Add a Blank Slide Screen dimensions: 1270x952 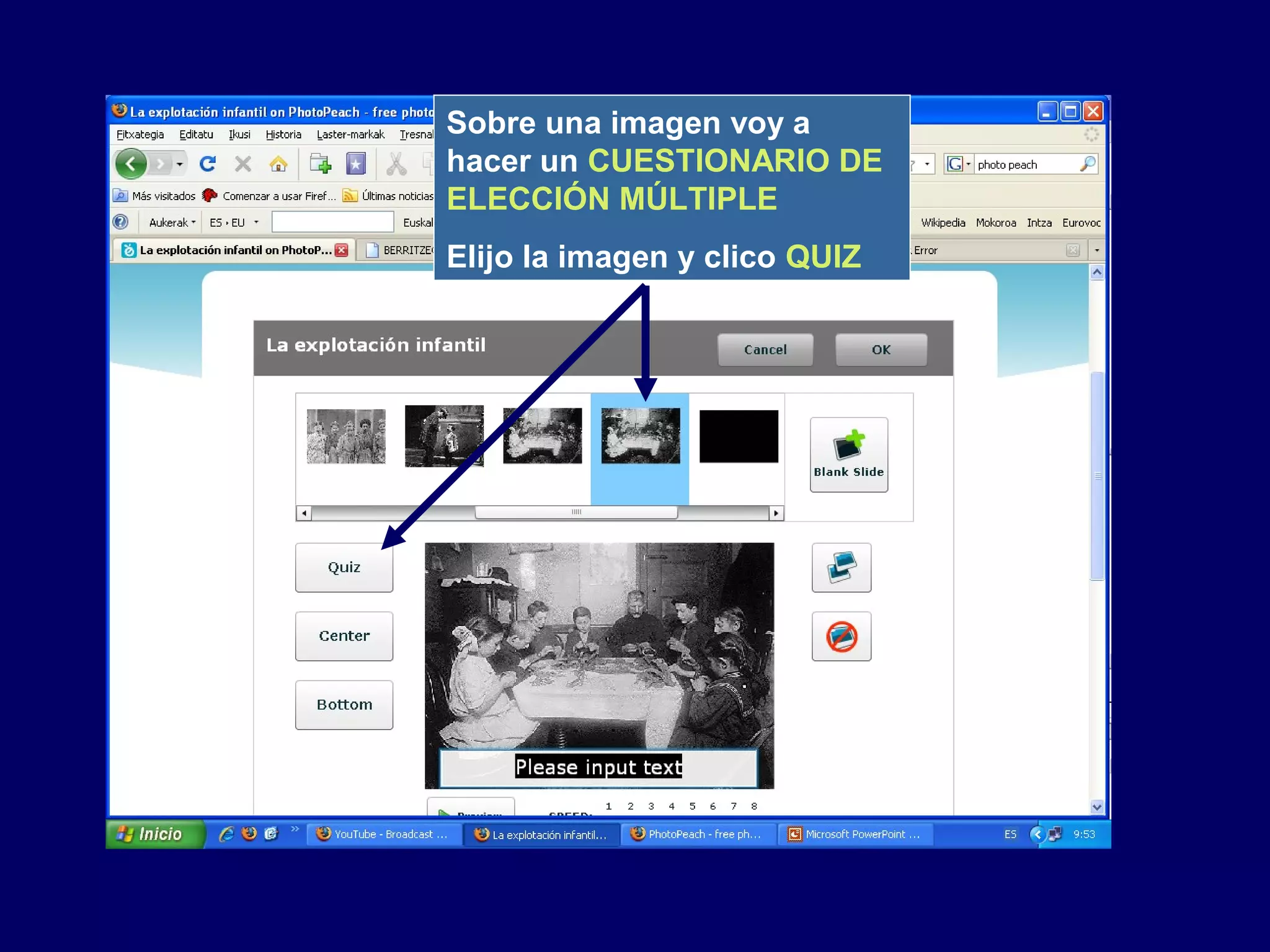pyautogui.click(x=849, y=455)
